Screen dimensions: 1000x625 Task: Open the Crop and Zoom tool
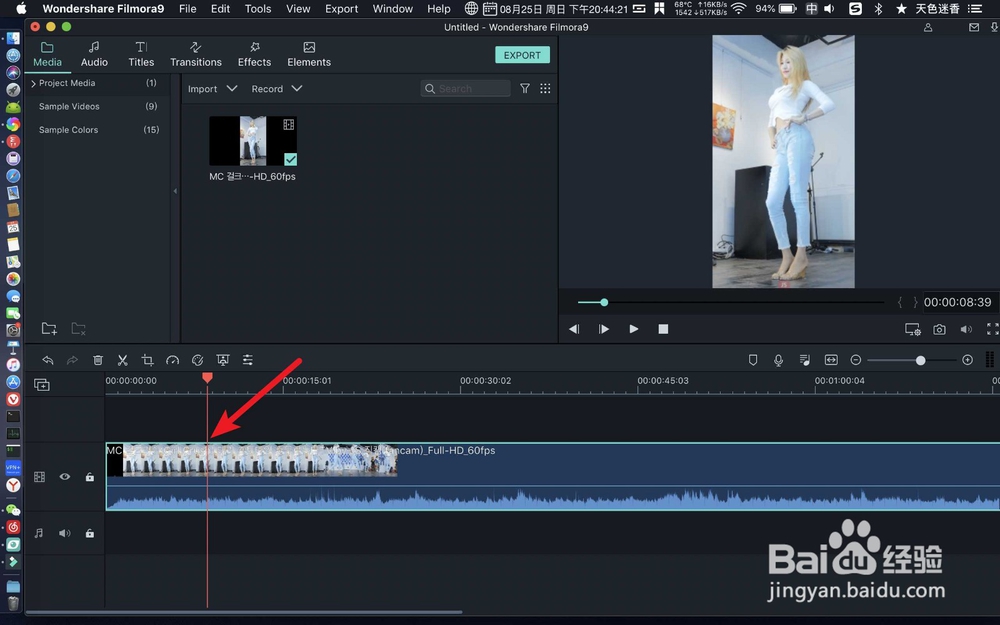point(147,360)
